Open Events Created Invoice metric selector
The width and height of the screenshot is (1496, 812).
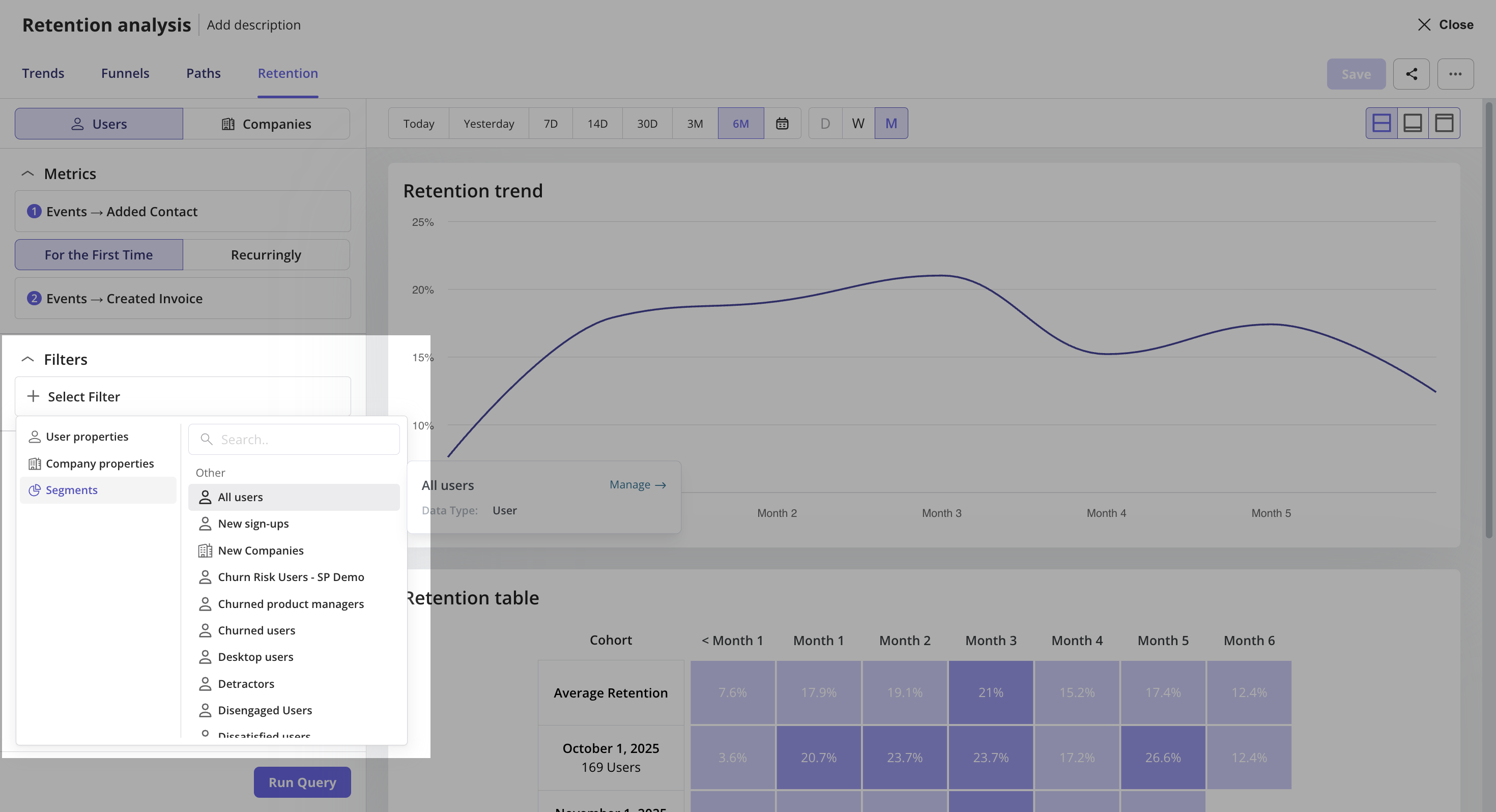click(x=183, y=299)
